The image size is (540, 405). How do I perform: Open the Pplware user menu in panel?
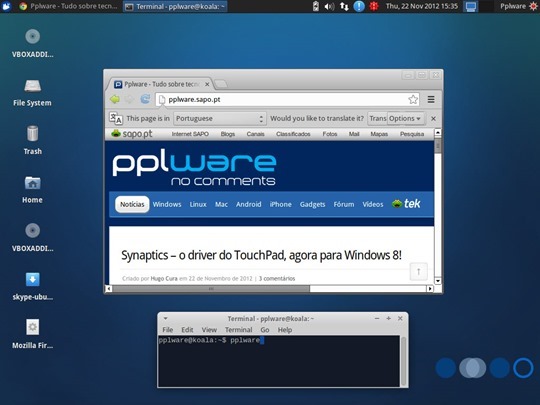[x=519, y=6]
